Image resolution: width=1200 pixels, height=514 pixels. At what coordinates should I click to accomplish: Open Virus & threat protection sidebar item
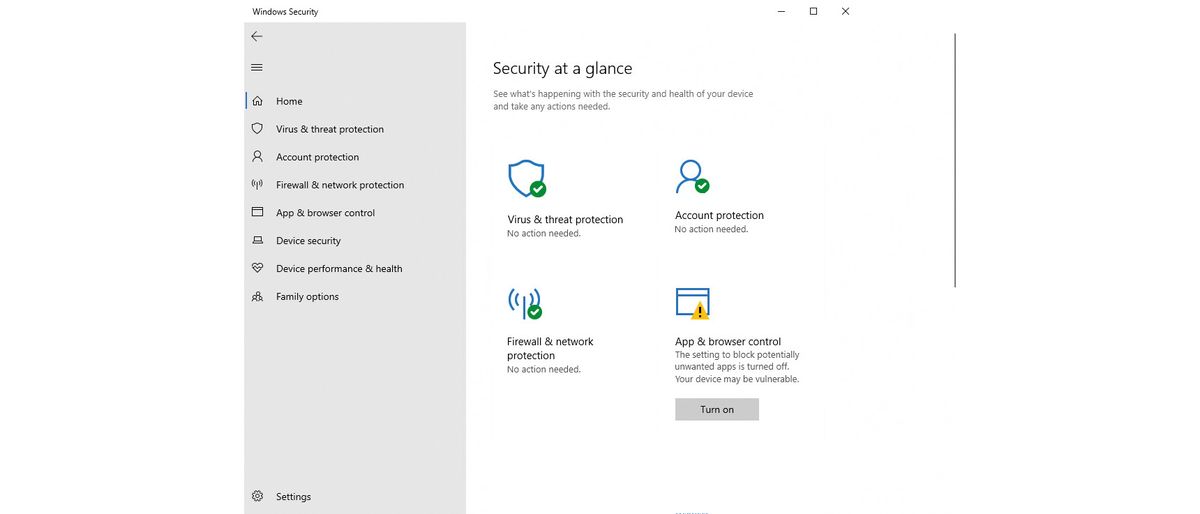[x=355, y=129]
